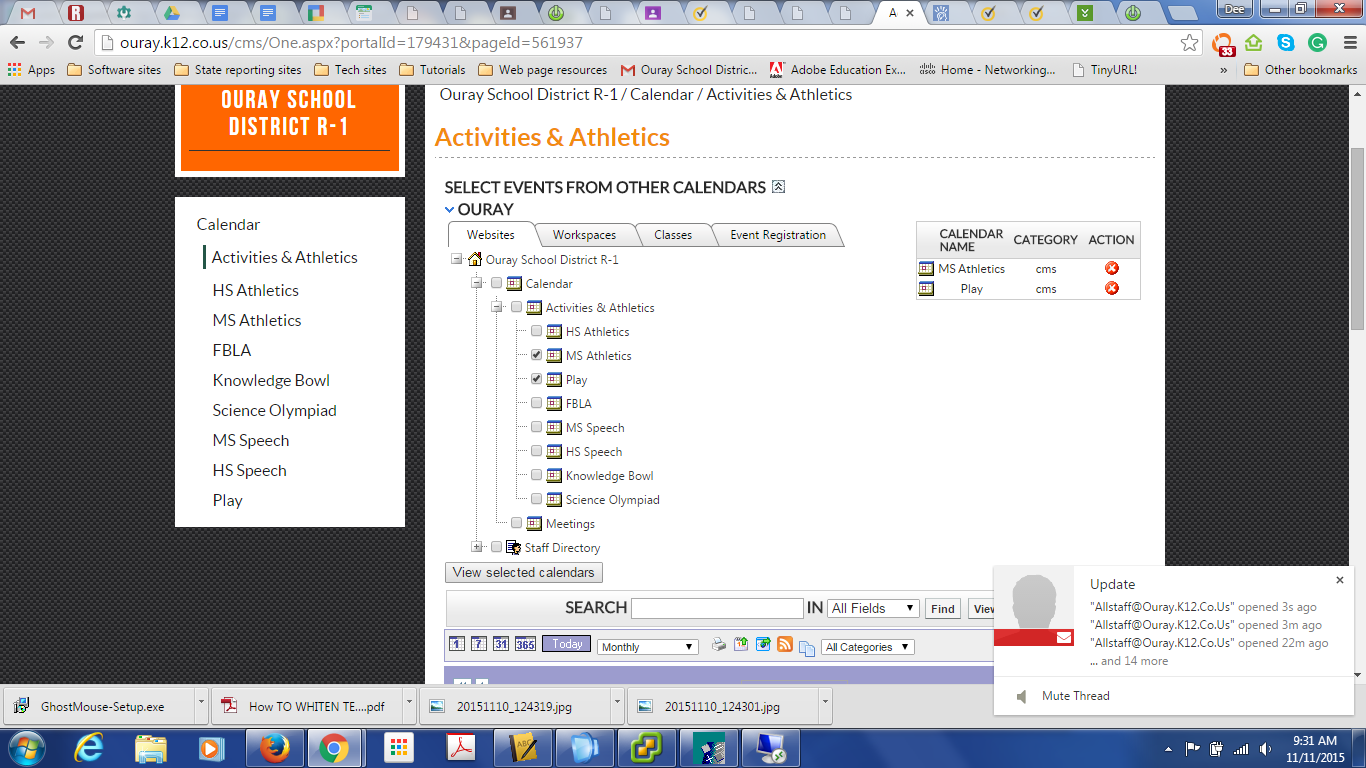
Task: Open Apps shortcut in bookmarks bar
Action: [x=31, y=70]
